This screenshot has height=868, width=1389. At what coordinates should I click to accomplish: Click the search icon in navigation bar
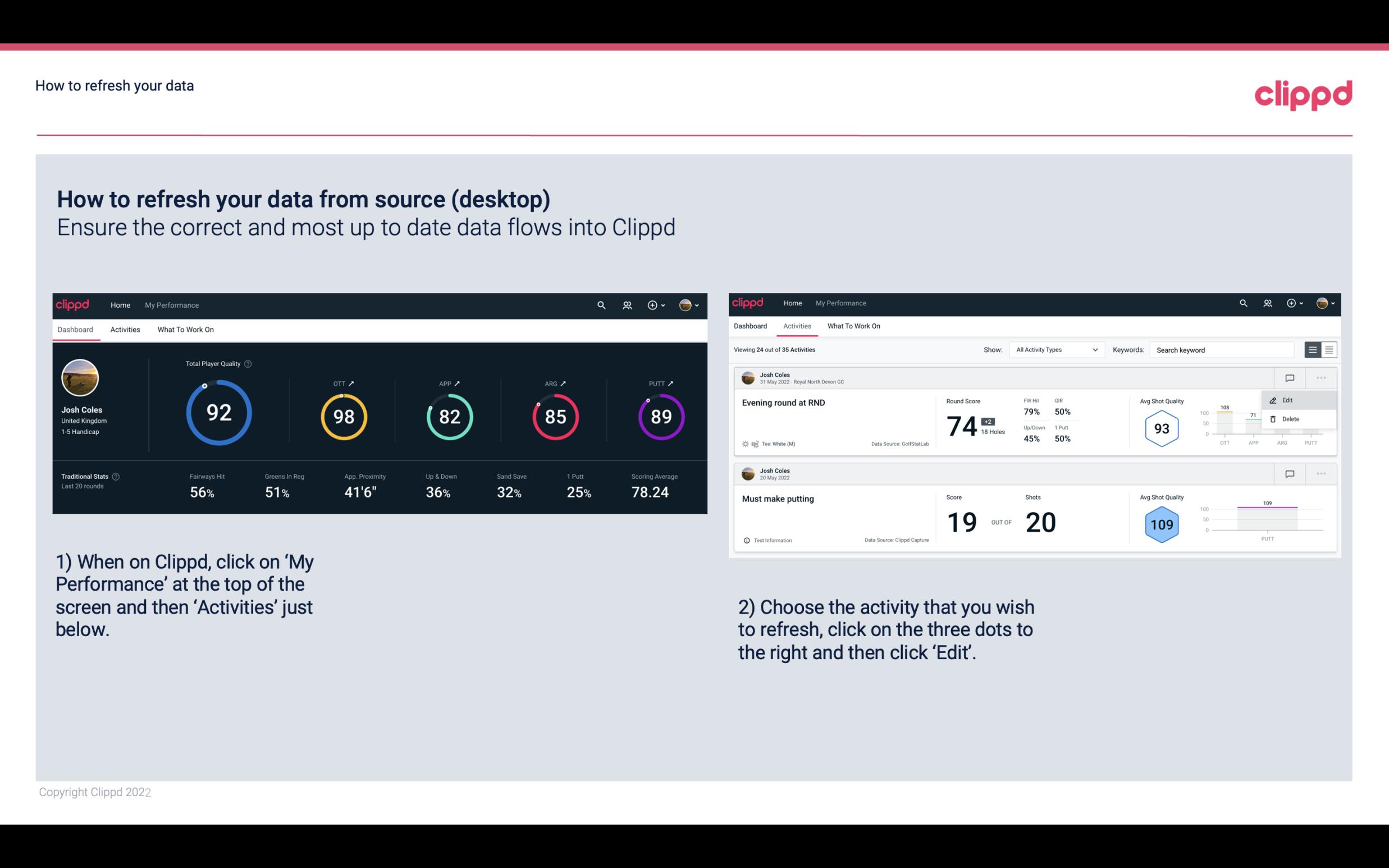point(601,305)
